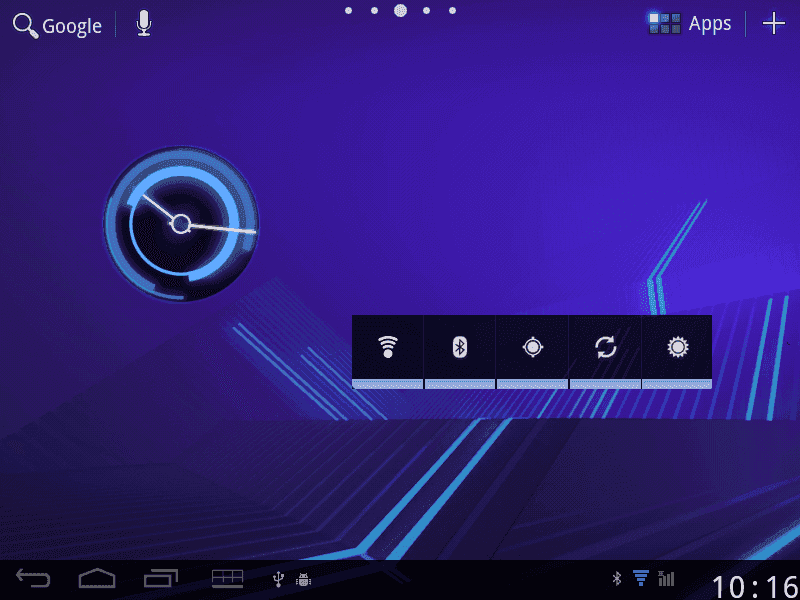Tap the Back navigation button
This screenshot has height=600, width=800.
tap(33, 578)
